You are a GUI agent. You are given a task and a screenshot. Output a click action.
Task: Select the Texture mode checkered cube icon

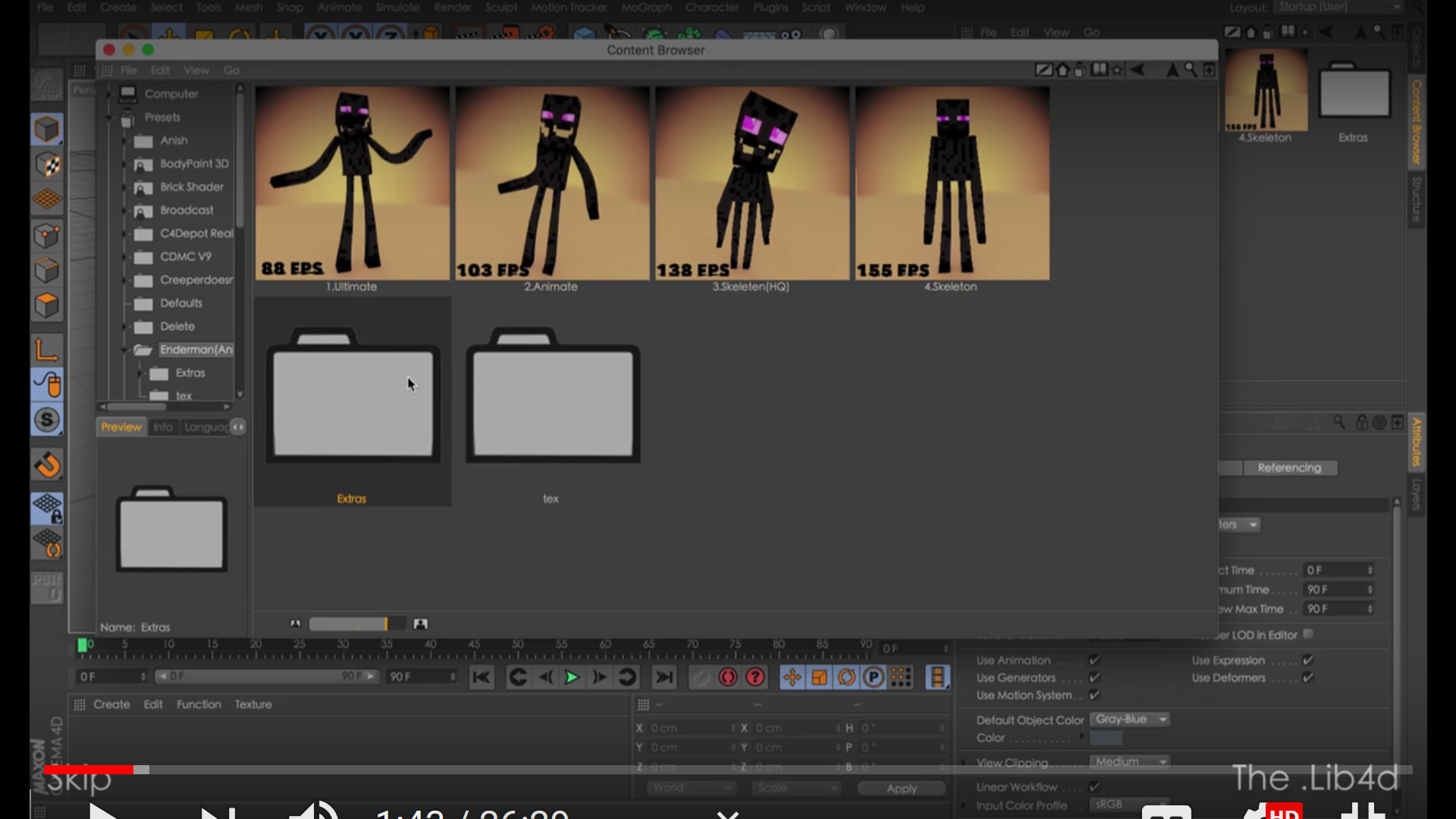[x=47, y=165]
